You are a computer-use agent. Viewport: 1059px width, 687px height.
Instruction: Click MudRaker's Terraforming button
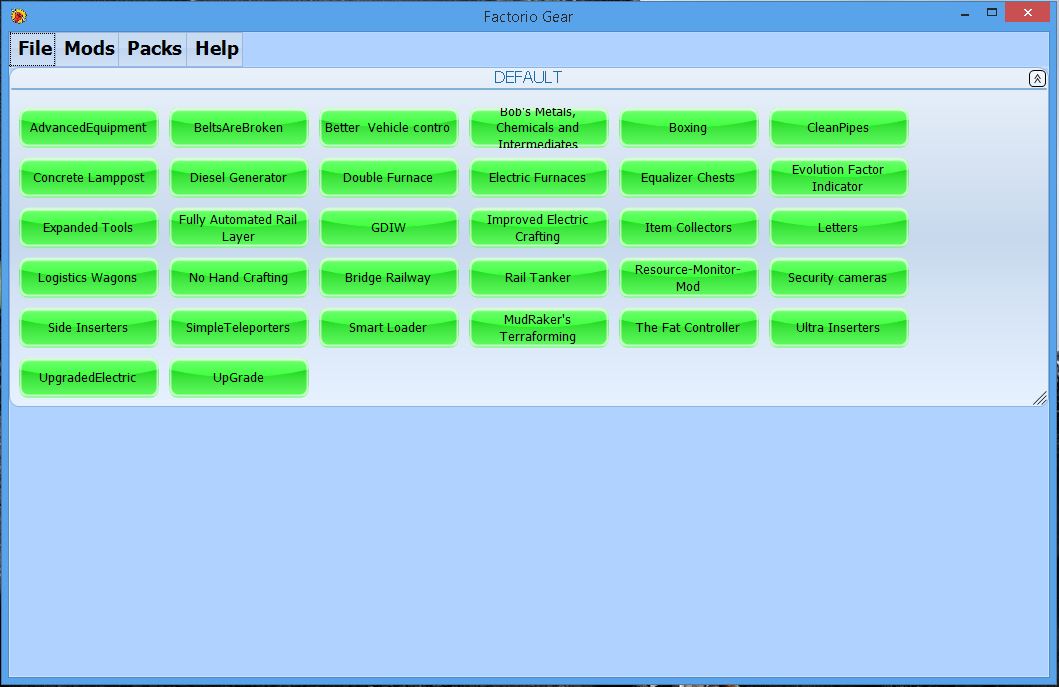point(538,328)
